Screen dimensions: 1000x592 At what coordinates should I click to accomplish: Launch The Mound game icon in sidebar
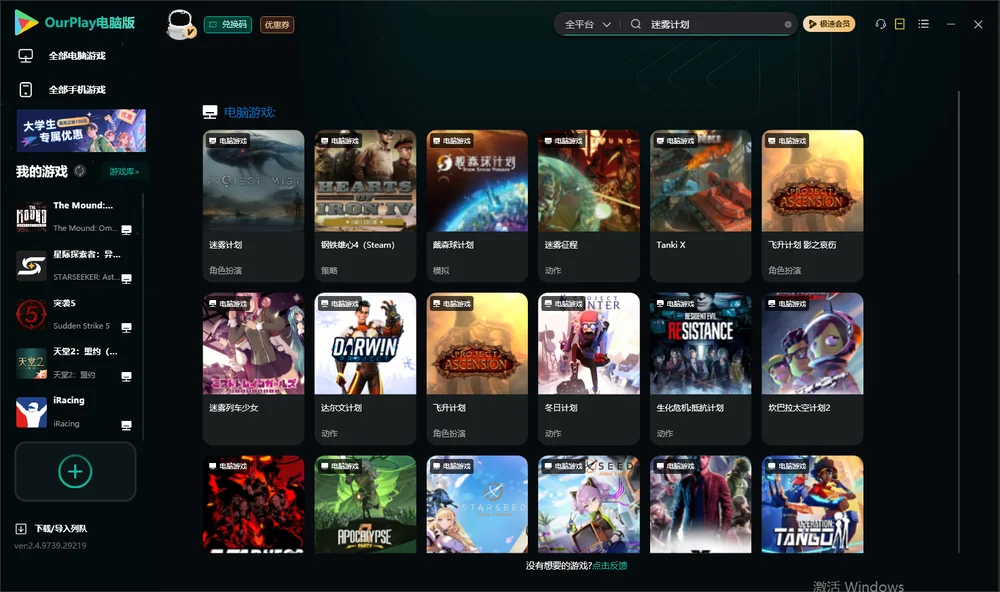[x=31, y=217]
